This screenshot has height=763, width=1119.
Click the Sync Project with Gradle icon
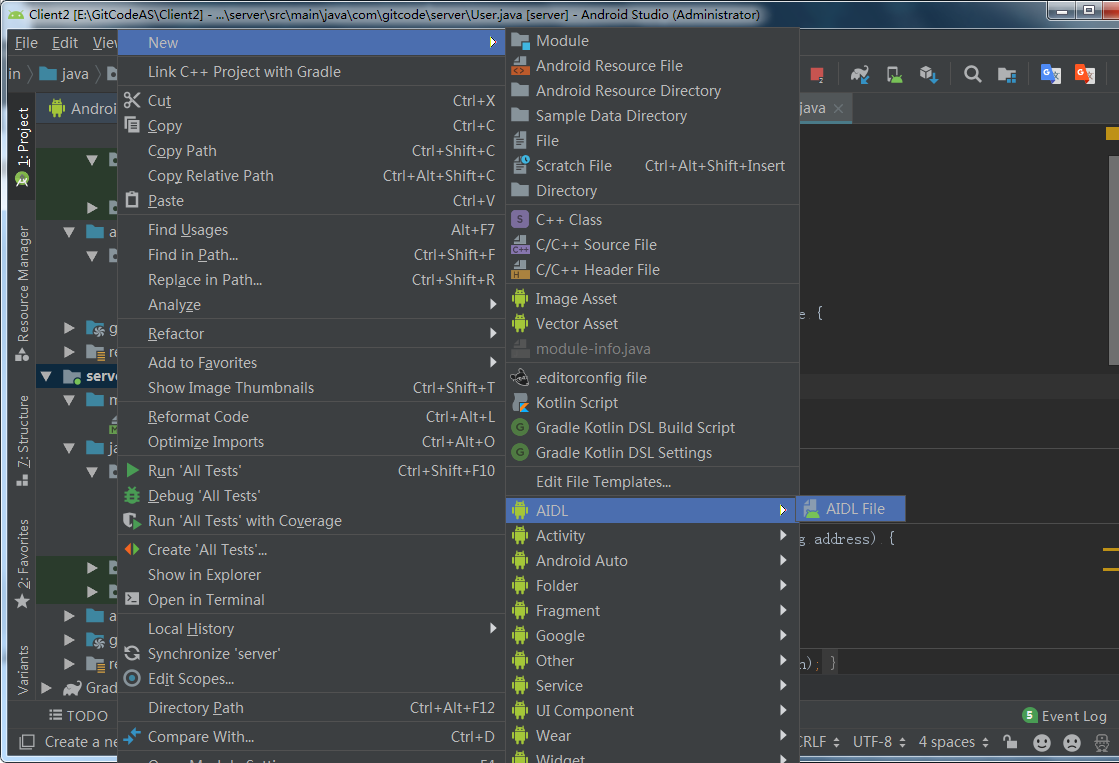[860, 74]
